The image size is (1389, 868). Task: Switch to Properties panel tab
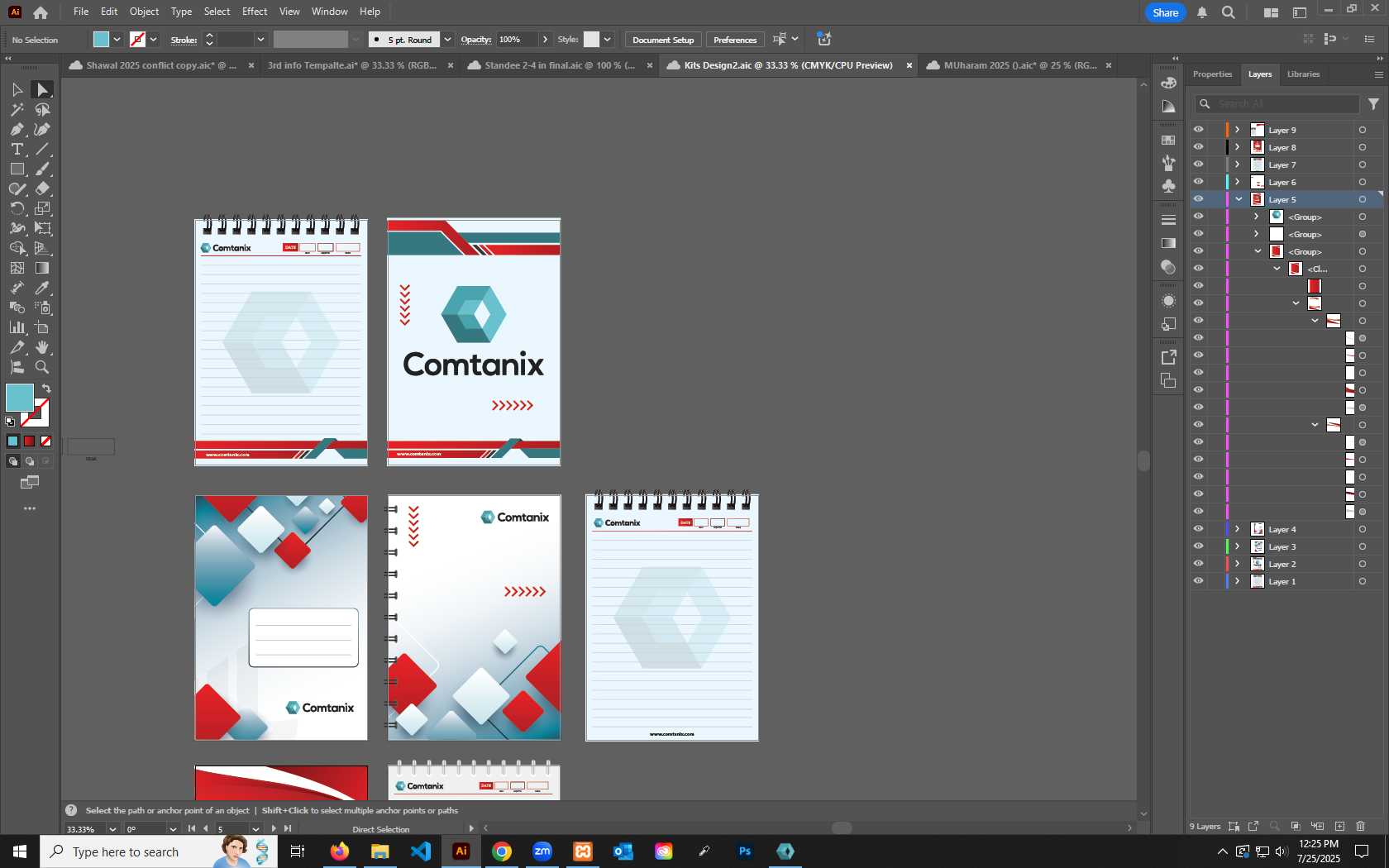[x=1212, y=74]
